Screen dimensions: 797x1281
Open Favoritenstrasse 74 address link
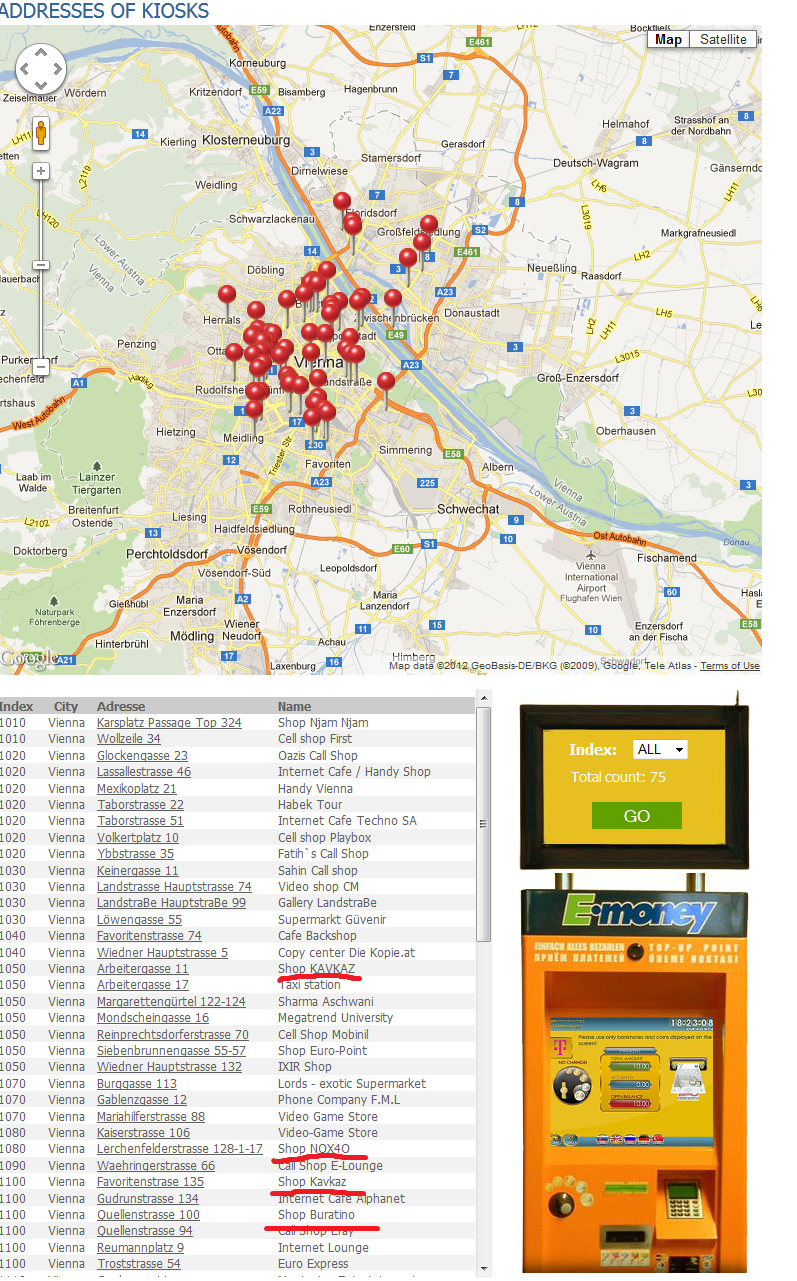click(x=149, y=936)
